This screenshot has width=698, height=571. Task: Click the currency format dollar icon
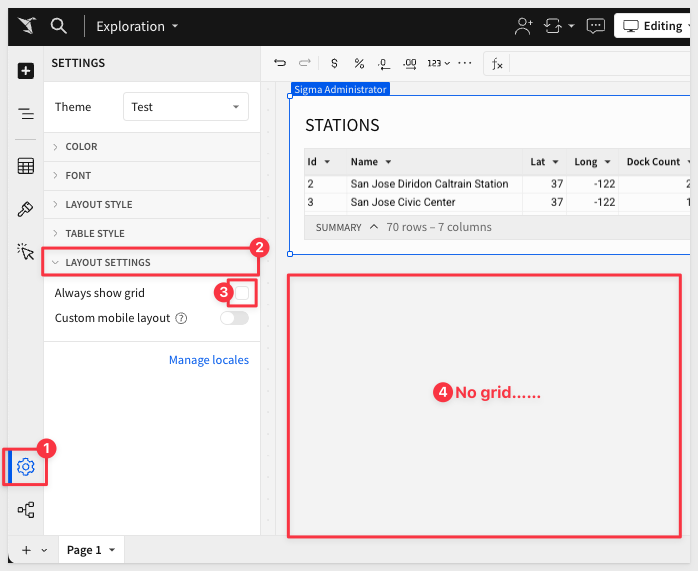coord(334,63)
